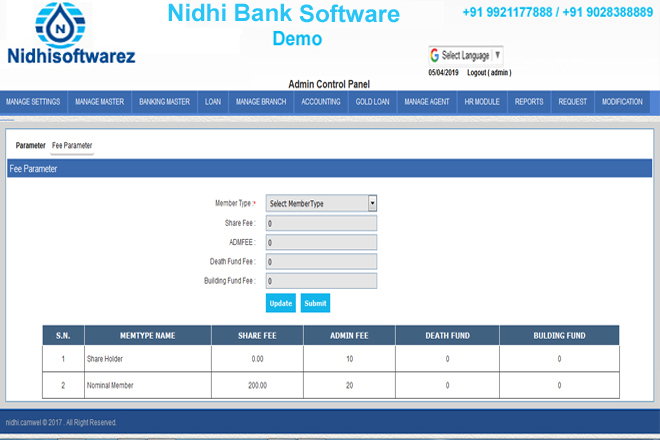Click the ADMIN FEE column header
The width and height of the screenshot is (660, 440).
349,336
